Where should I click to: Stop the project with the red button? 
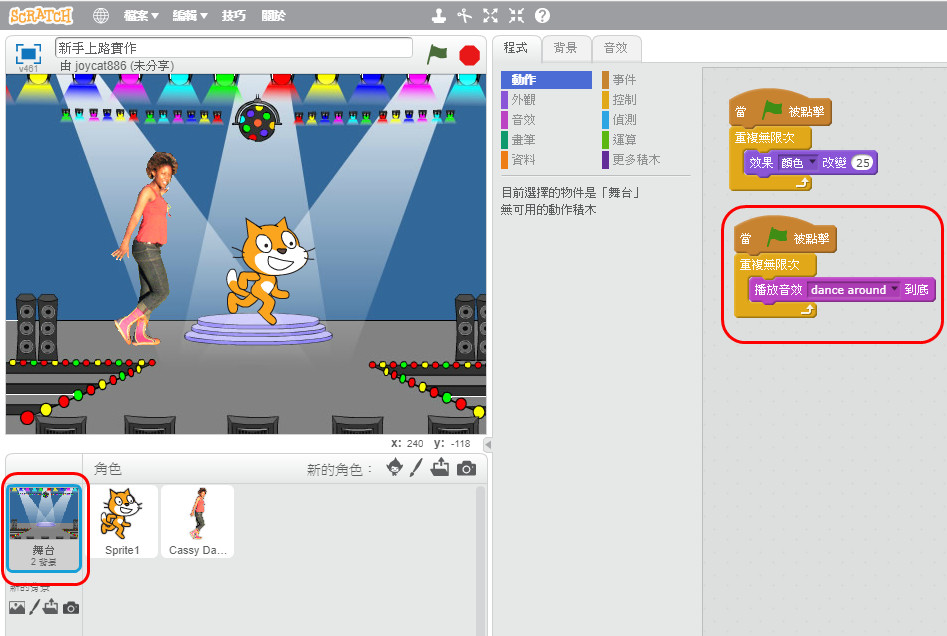tap(469, 55)
